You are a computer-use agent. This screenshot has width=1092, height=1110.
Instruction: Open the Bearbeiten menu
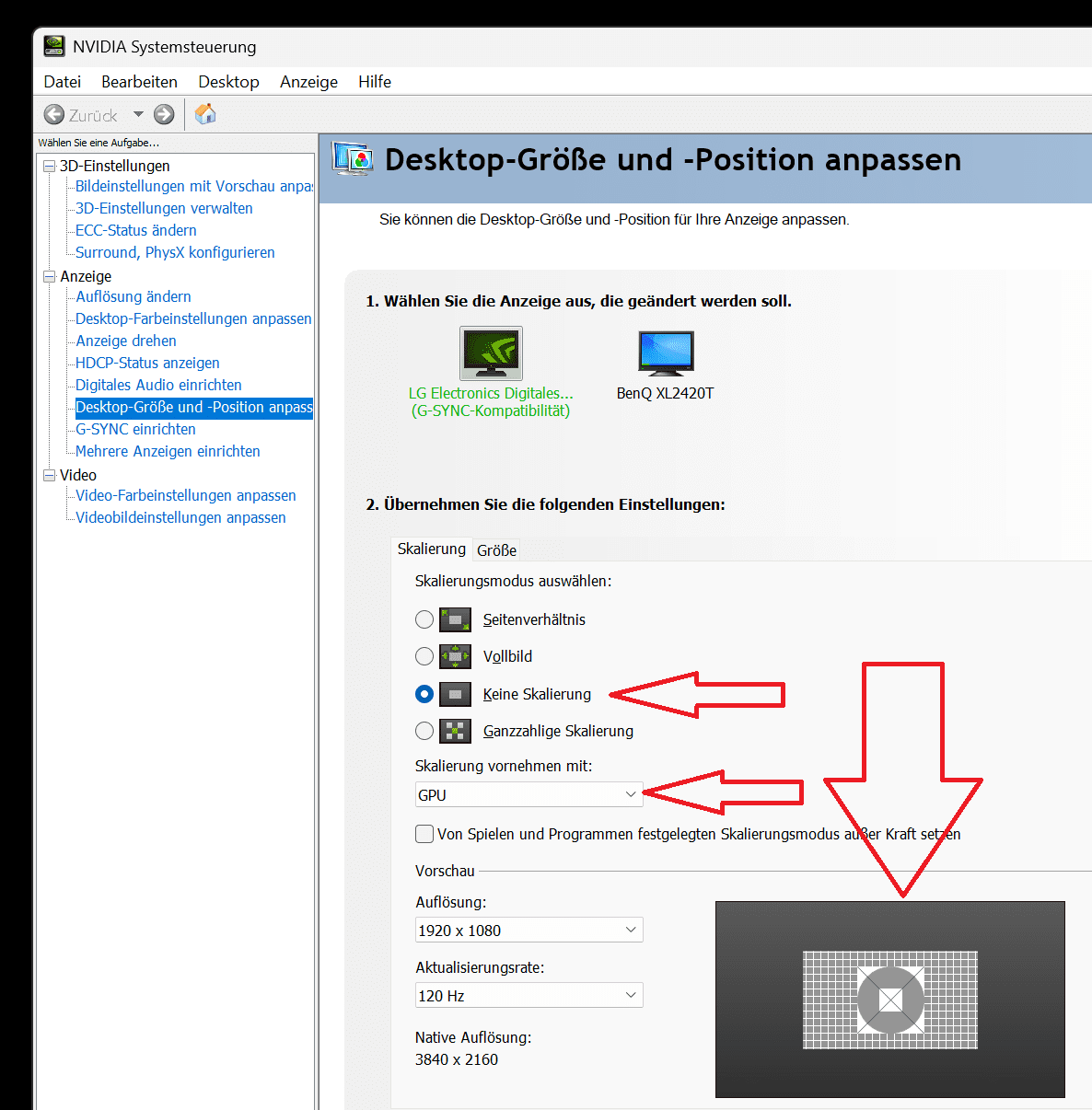pyautogui.click(x=139, y=82)
